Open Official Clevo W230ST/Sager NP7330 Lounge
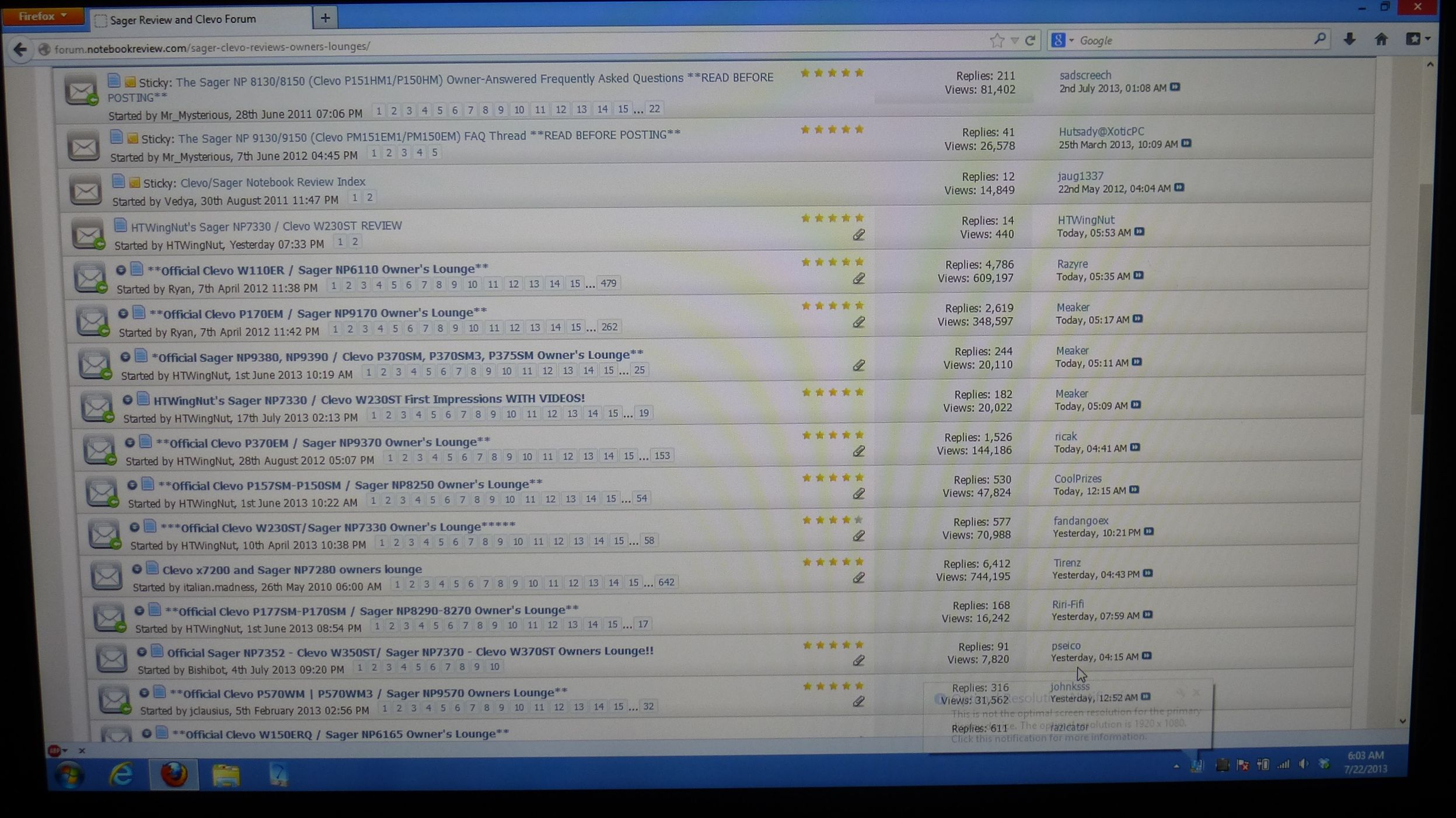 [x=337, y=527]
